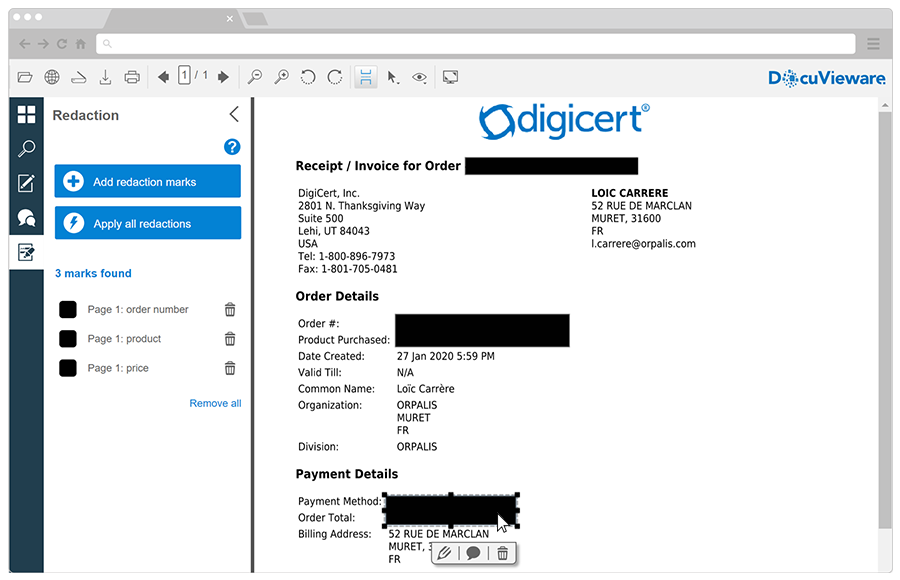900x580 pixels.
Task: Switch to fullscreen display mode
Action: point(451,77)
